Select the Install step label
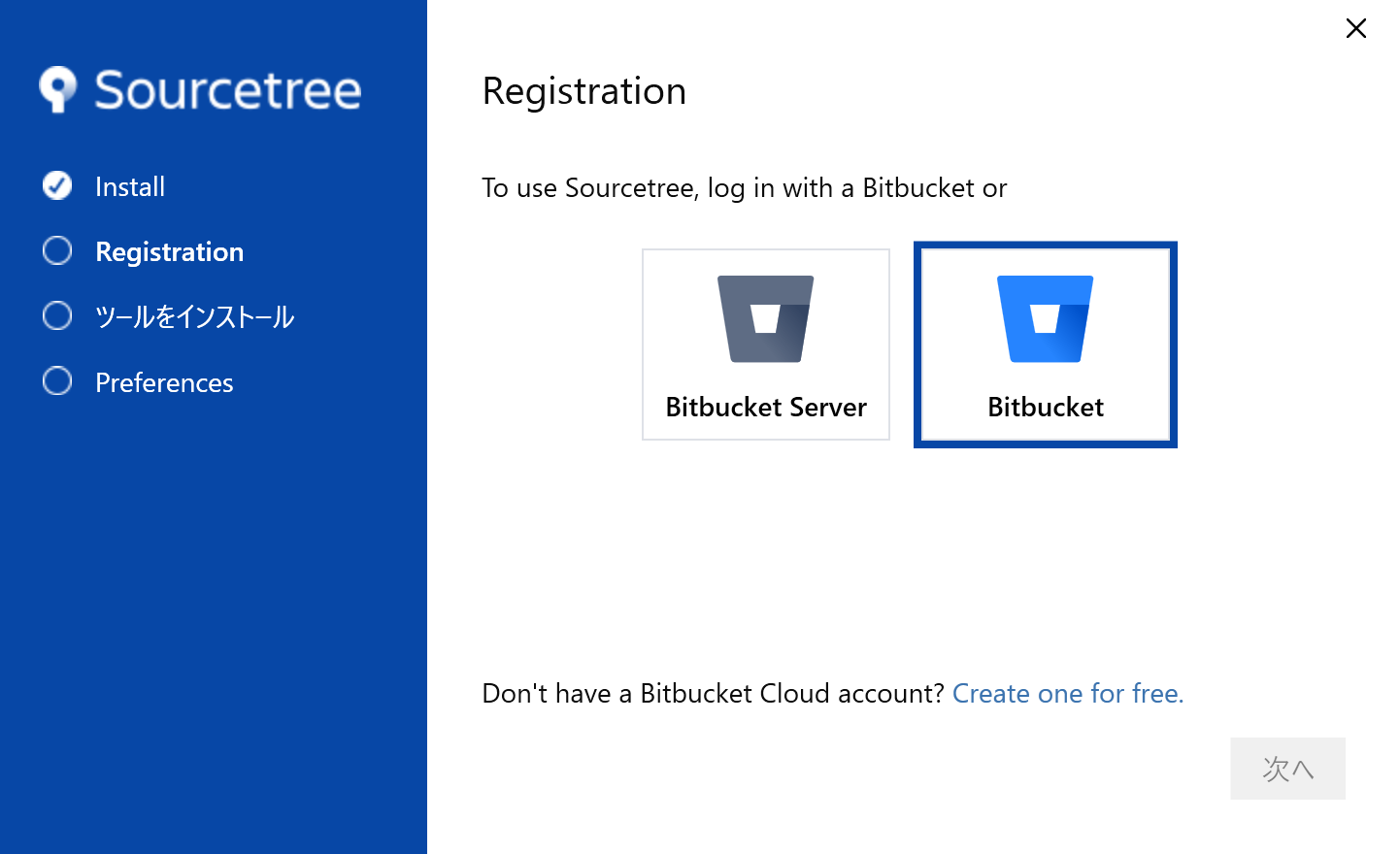This screenshot has width=1400, height=854. click(130, 186)
